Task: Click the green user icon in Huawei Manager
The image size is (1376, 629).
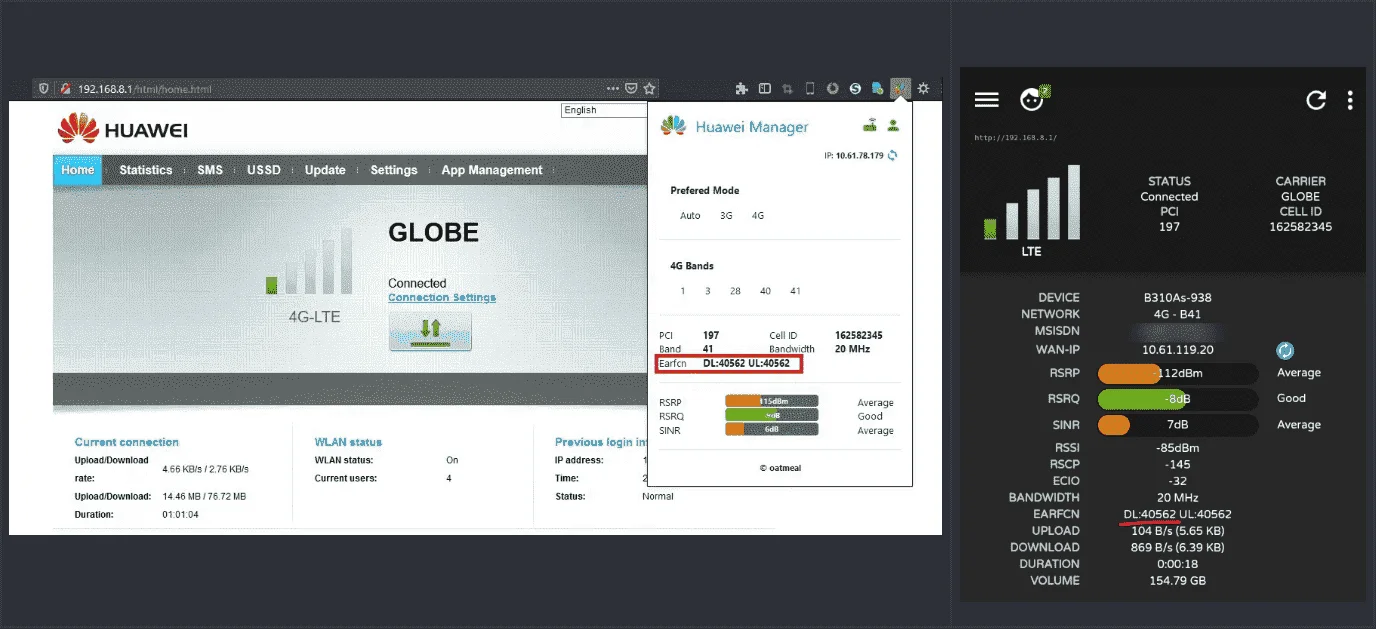Action: tap(893, 126)
